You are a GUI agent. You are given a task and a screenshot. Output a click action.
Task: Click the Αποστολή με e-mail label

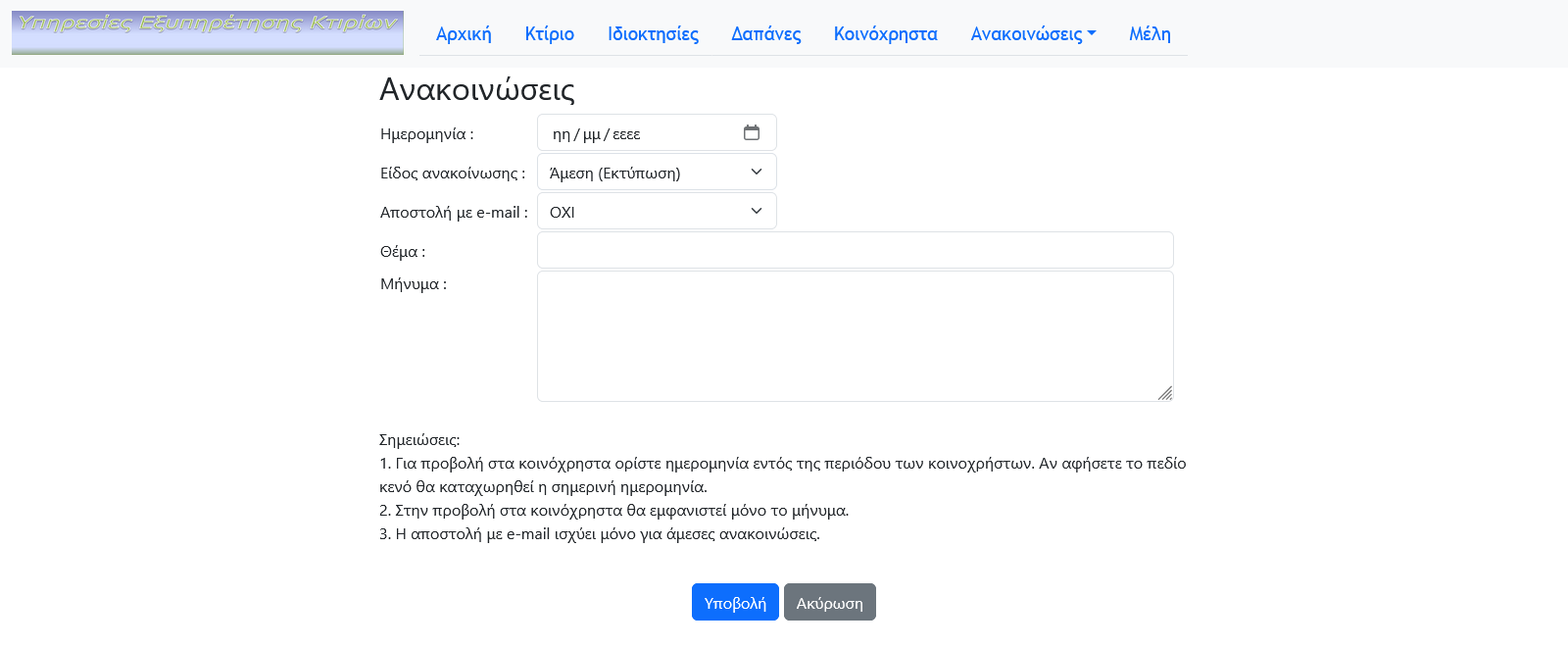point(454,212)
